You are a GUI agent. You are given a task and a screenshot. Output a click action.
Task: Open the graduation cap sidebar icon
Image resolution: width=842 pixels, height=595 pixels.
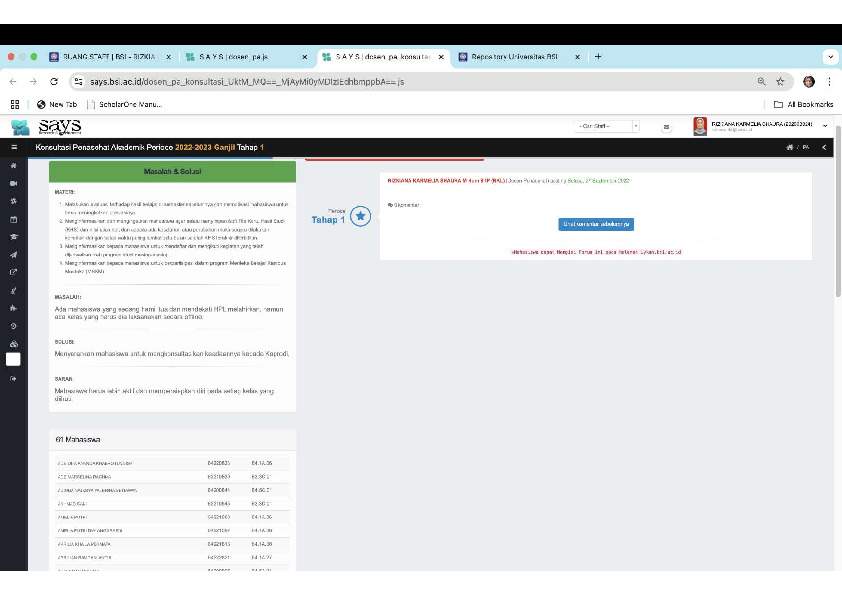(13, 237)
